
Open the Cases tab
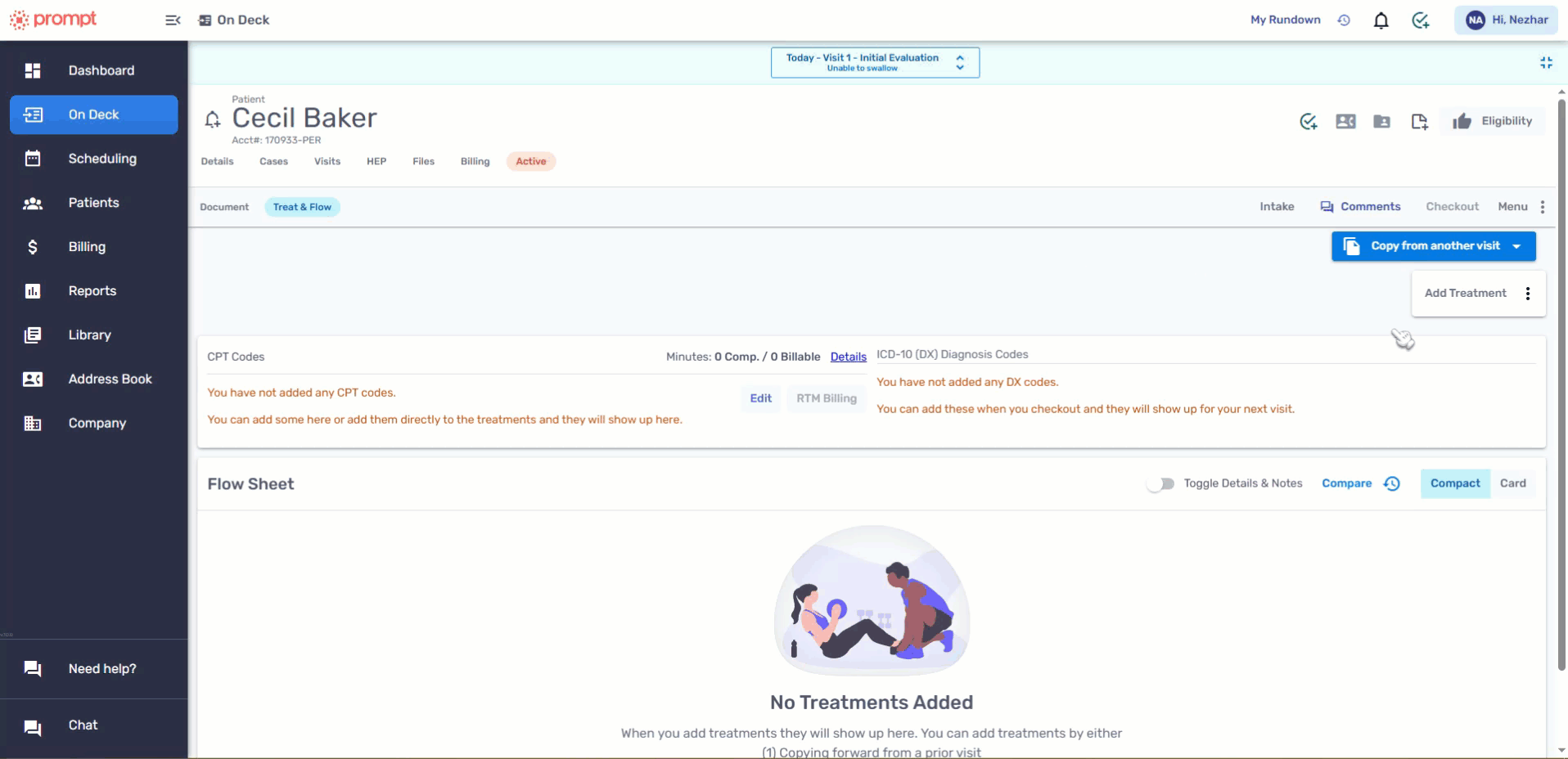274,161
